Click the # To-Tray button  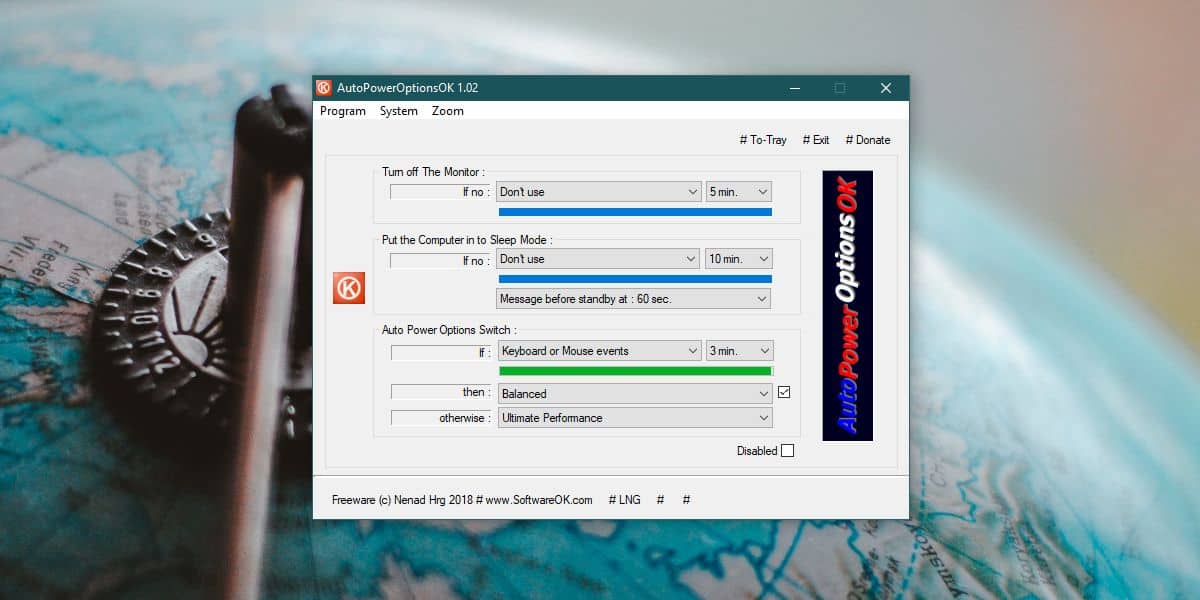tap(763, 140)
